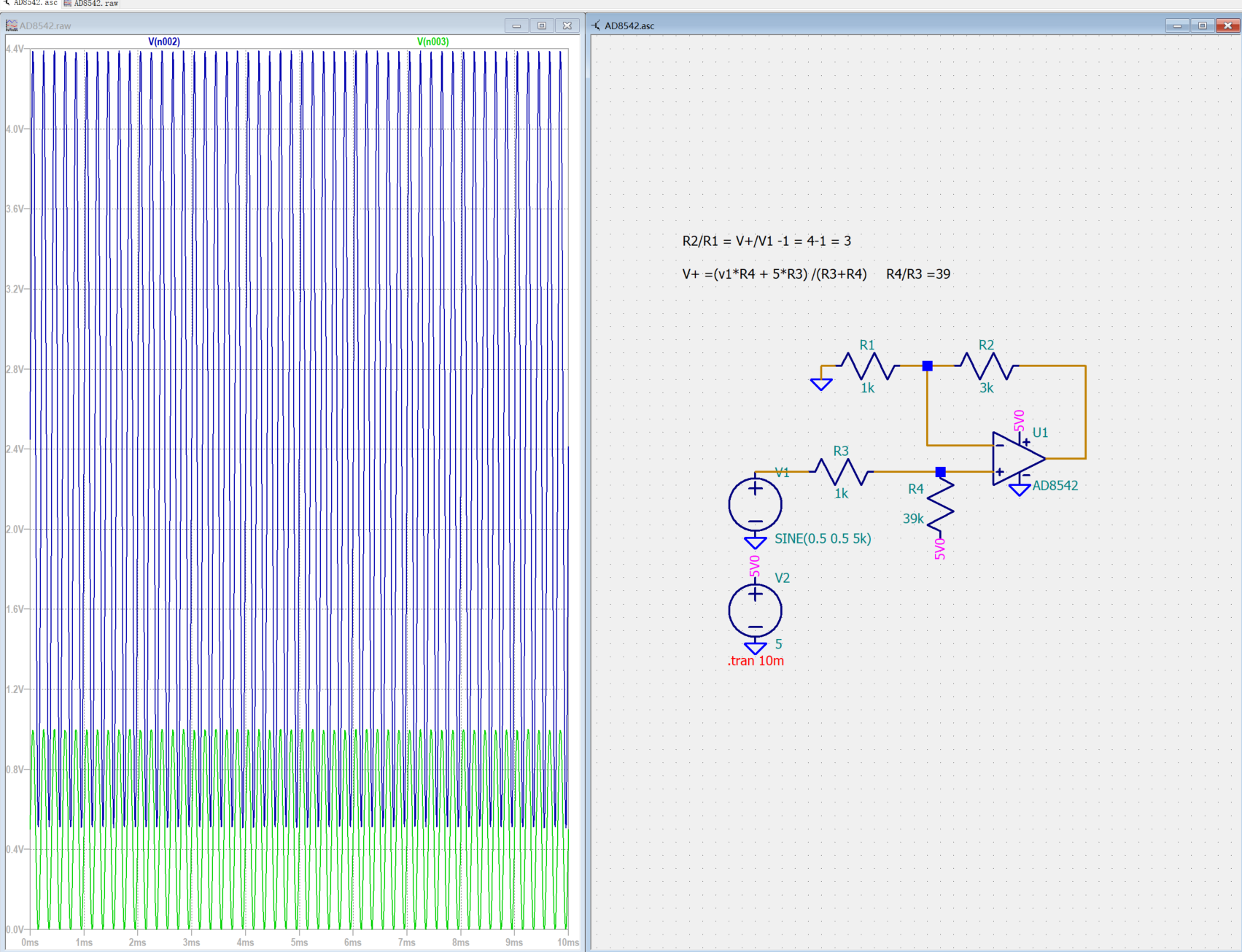Select the V1 sine voltage source symbol
Image resolution: width=1242 pixels, height=952 pixels.
tap(755, 504)
